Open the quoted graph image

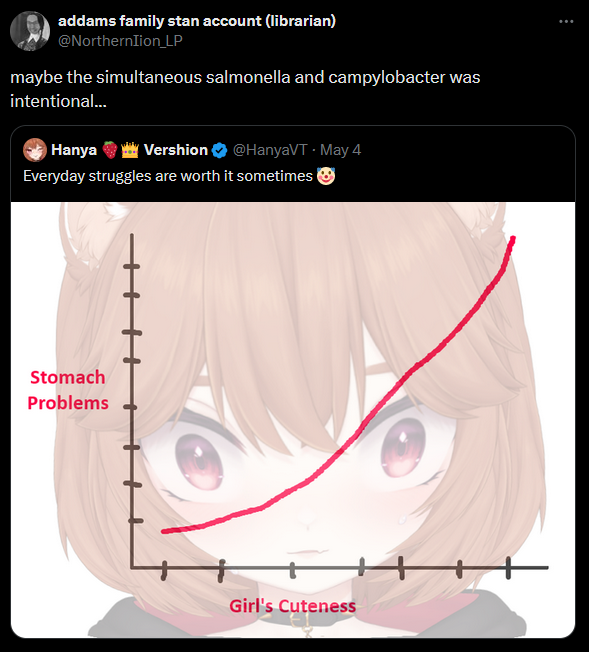(x=293, y=420)
